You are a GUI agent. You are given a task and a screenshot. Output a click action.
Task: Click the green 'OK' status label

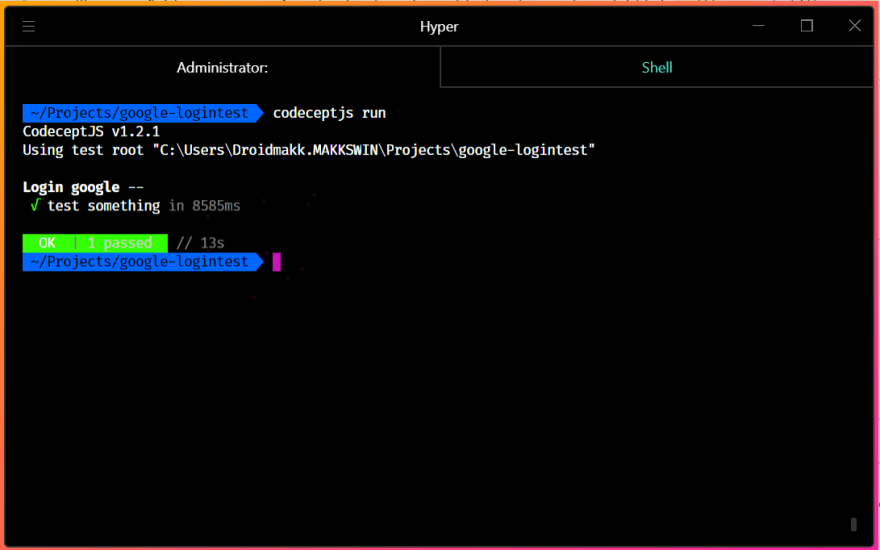(47, 243)
